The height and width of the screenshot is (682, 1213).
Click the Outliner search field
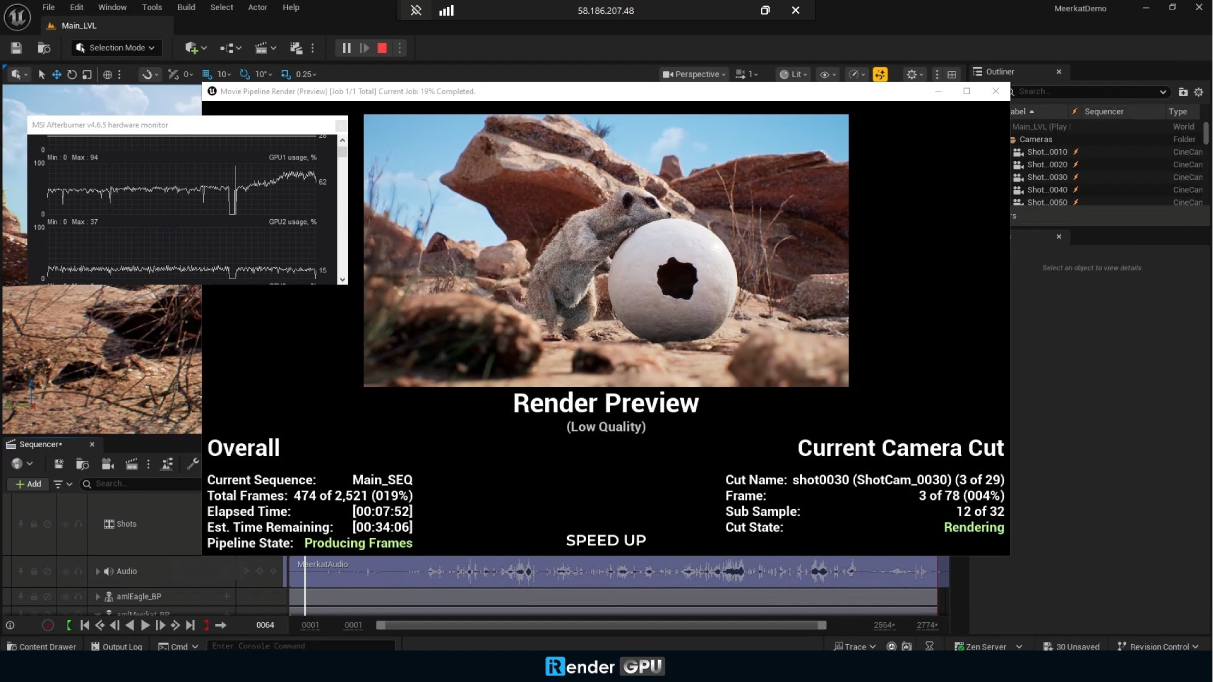pyautogui.click(x=1090, y=91)
